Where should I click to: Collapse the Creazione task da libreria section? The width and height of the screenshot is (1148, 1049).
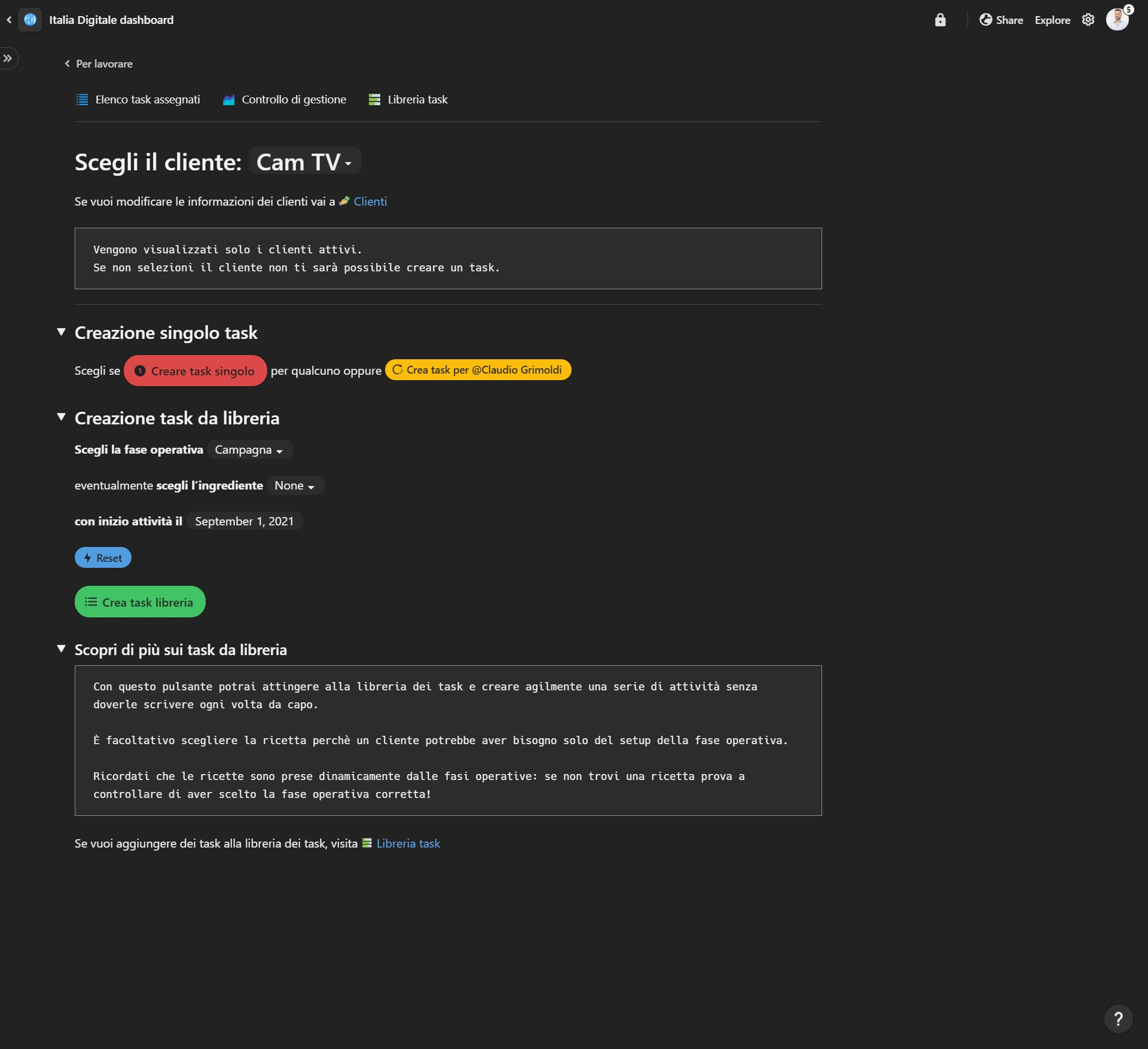pos(61,417)
